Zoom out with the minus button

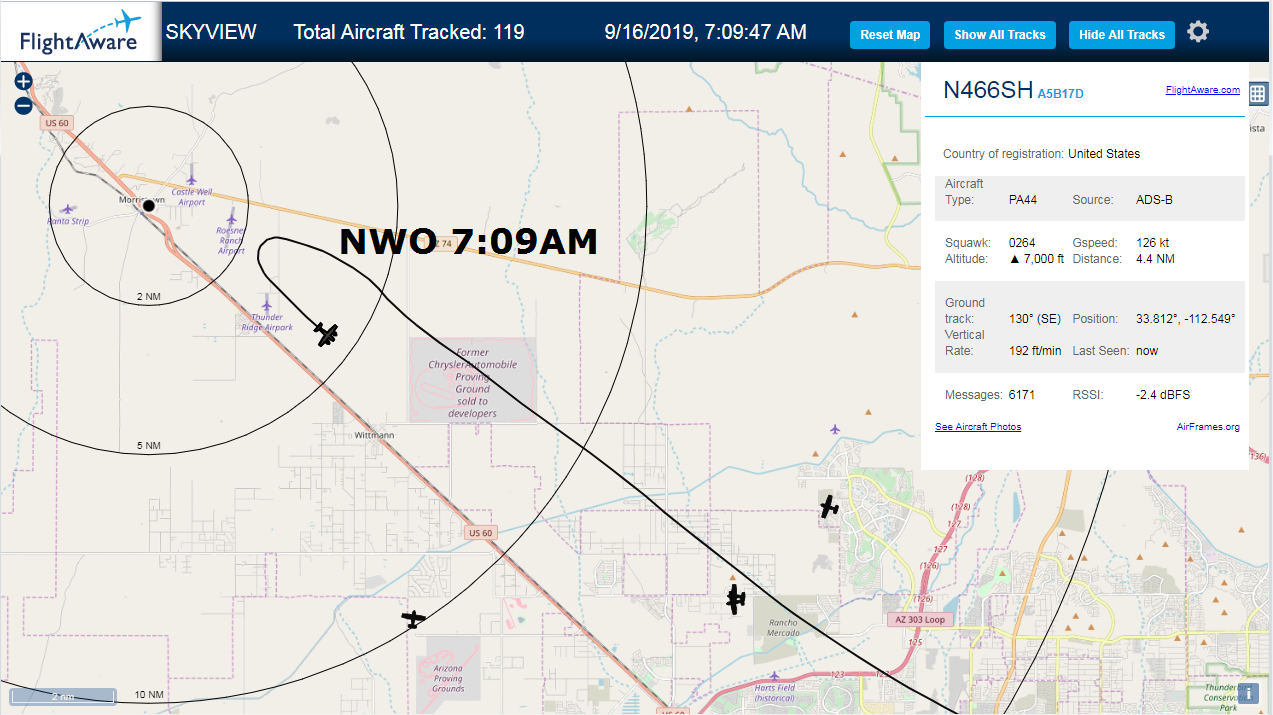click(x=23, y=106)
